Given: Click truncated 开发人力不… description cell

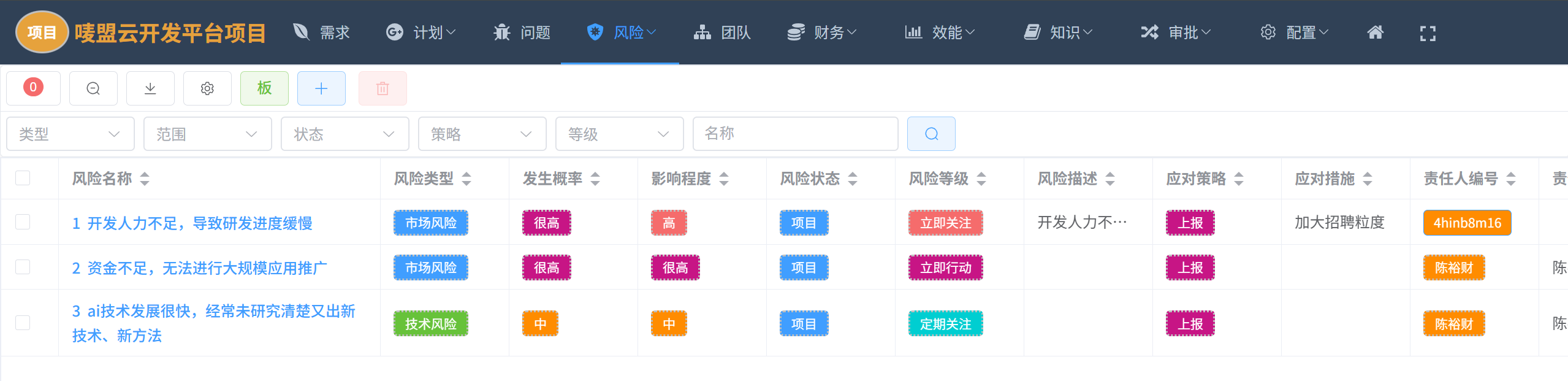Looking at the screenshot, I should click(x=1083, y=222).
